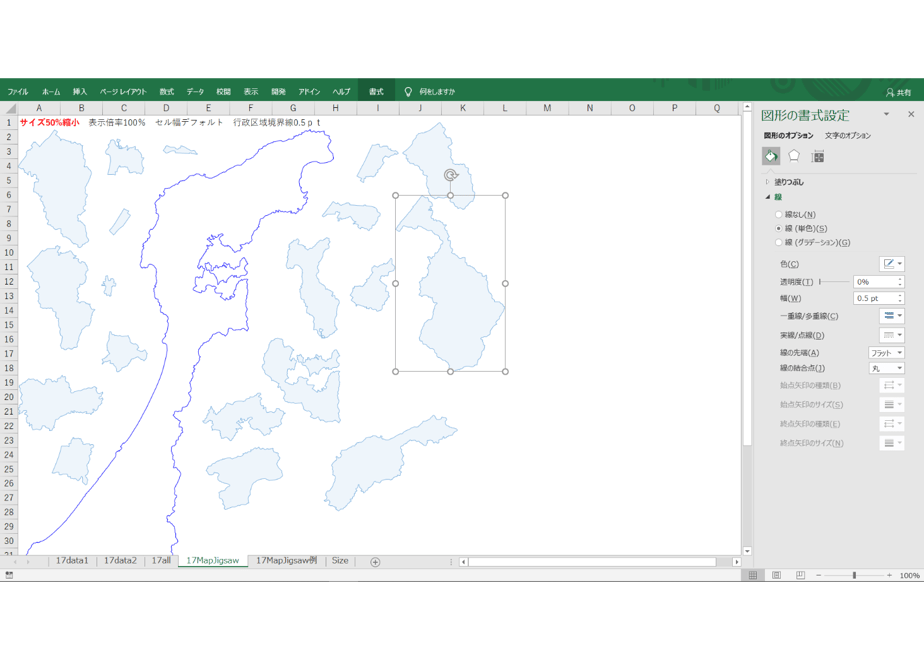Image resolution: width=924 pixels, height=660 pixels.
Task: Open the 書式 ribbon tab
Action: pyautogui.click(x=376, y=91)
